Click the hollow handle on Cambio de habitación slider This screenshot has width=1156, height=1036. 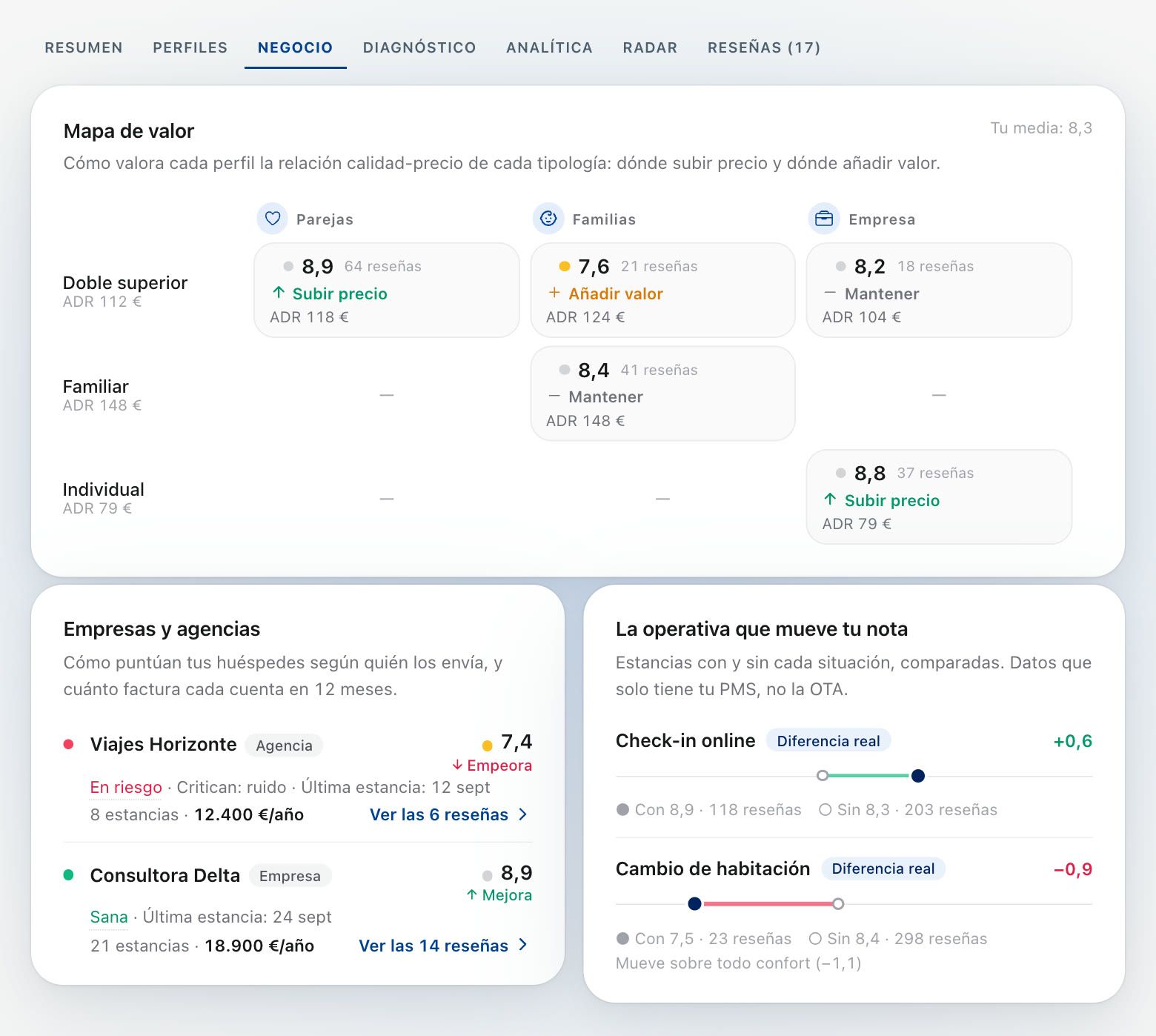click(838, 903)
